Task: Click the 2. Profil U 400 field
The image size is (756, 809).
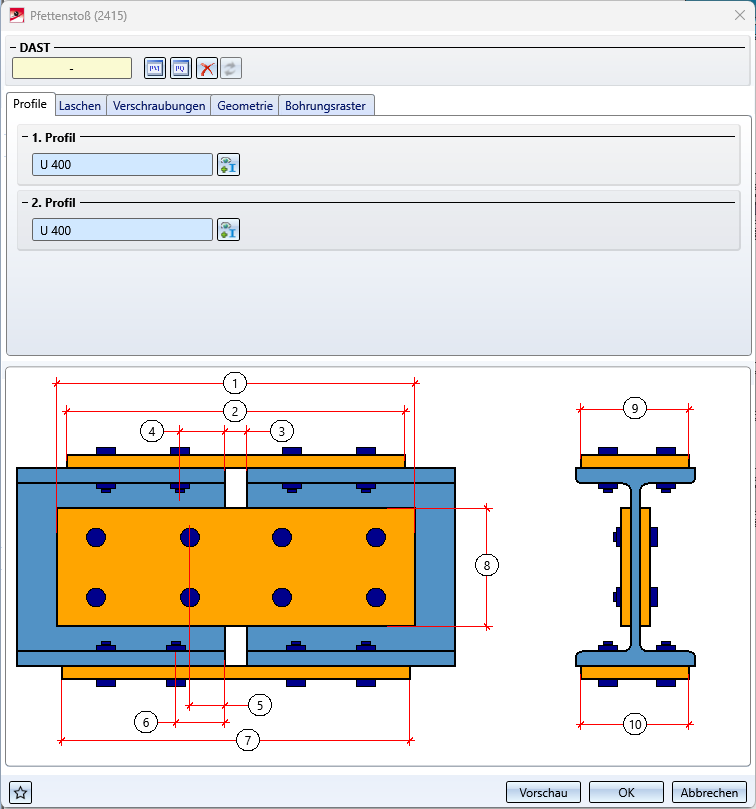Action: point(122,230)
